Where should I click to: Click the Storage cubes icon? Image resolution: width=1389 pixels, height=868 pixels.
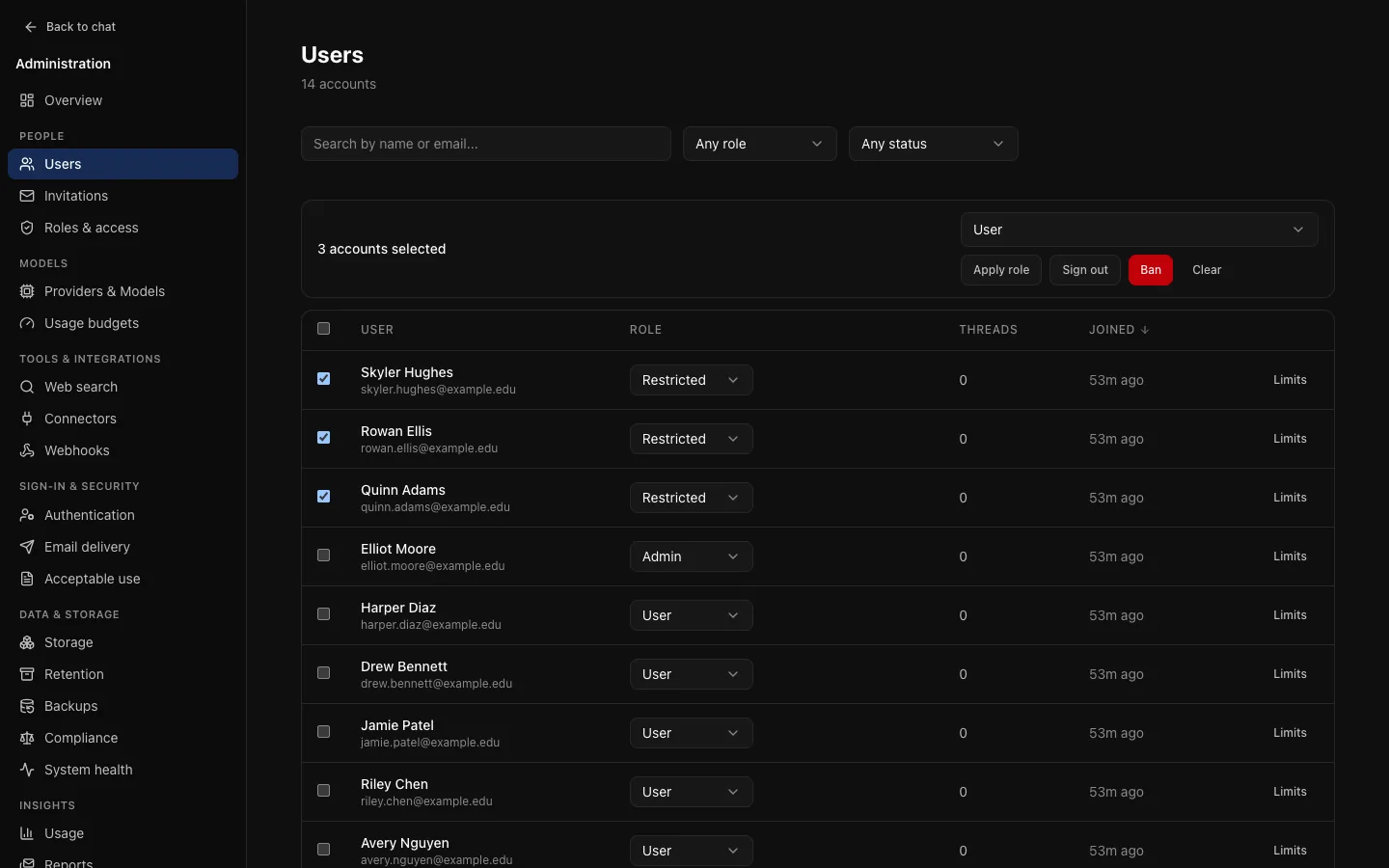(27, 642)
